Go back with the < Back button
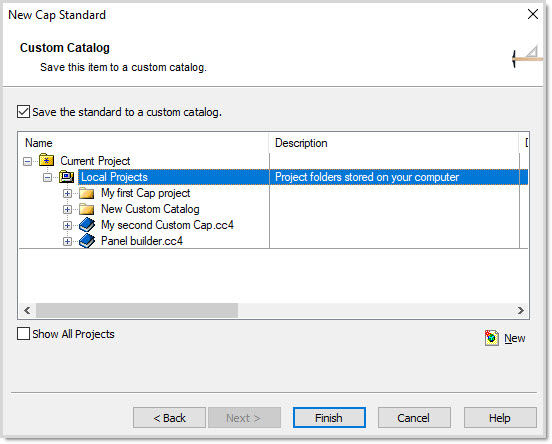Screen dimensions: 552x444 [169, 418]
